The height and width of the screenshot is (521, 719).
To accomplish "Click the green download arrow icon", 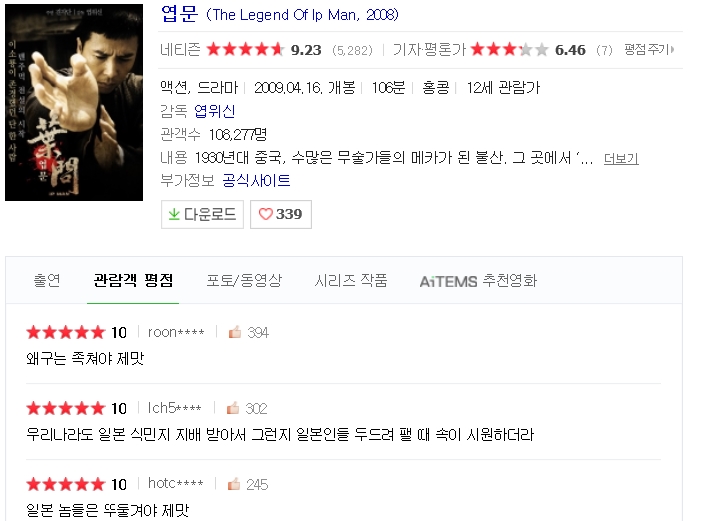I will tap(174, 214).
